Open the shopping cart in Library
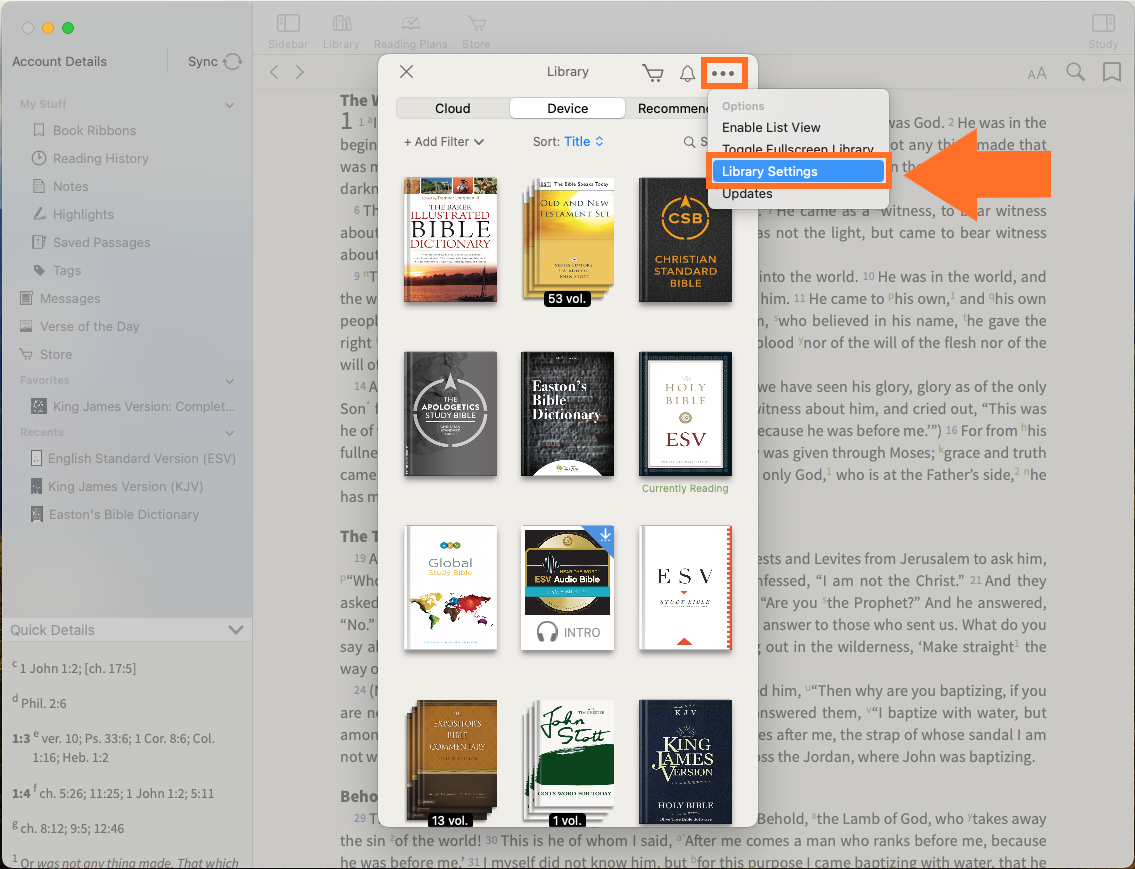 click(x=652, y=72)
